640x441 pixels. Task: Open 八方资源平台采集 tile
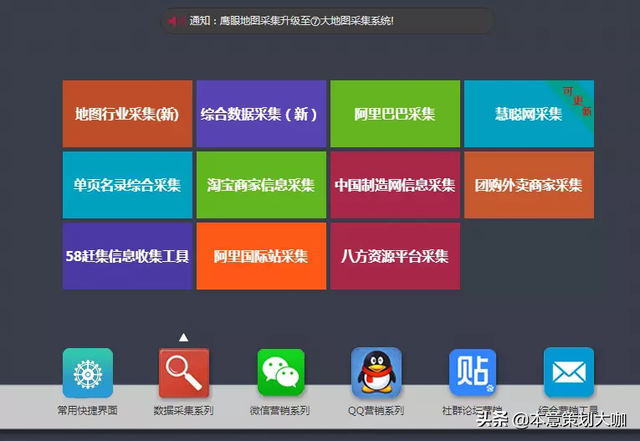coord(395,256)
